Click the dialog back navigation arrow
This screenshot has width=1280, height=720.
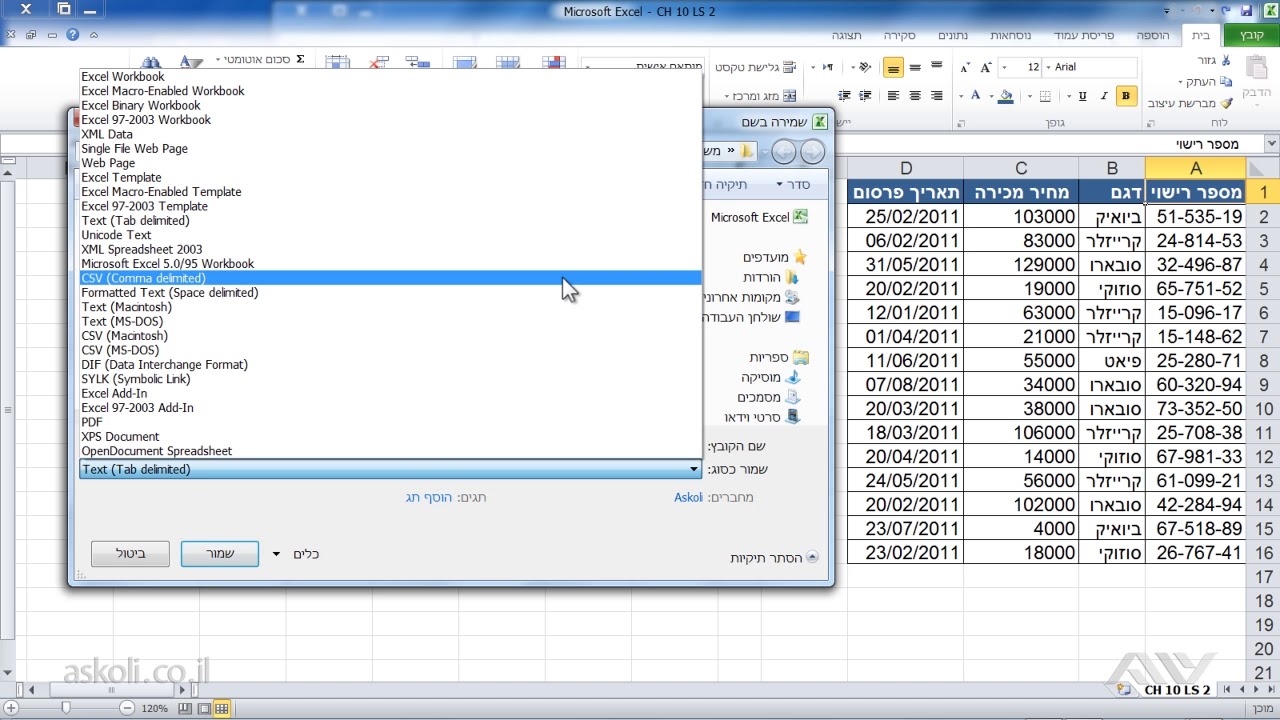click(x=813, y=151)
